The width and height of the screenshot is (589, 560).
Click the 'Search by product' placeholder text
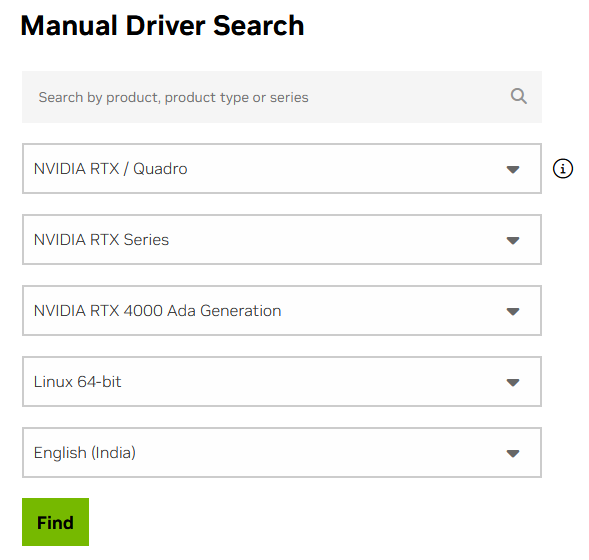[x=174, y=97]
